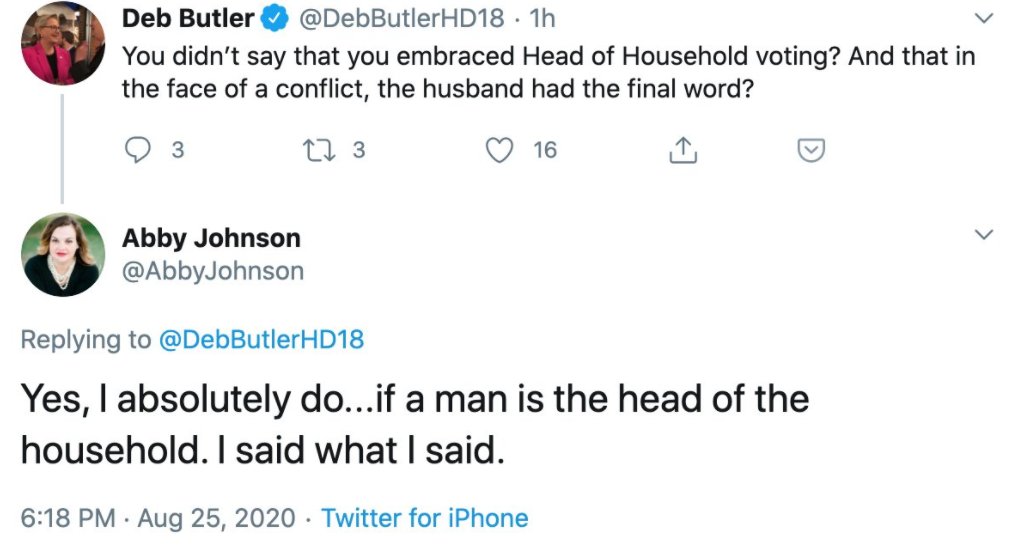Click the like count 16 on Deb's tweet

pyautogui.click(x=544, y=150)
